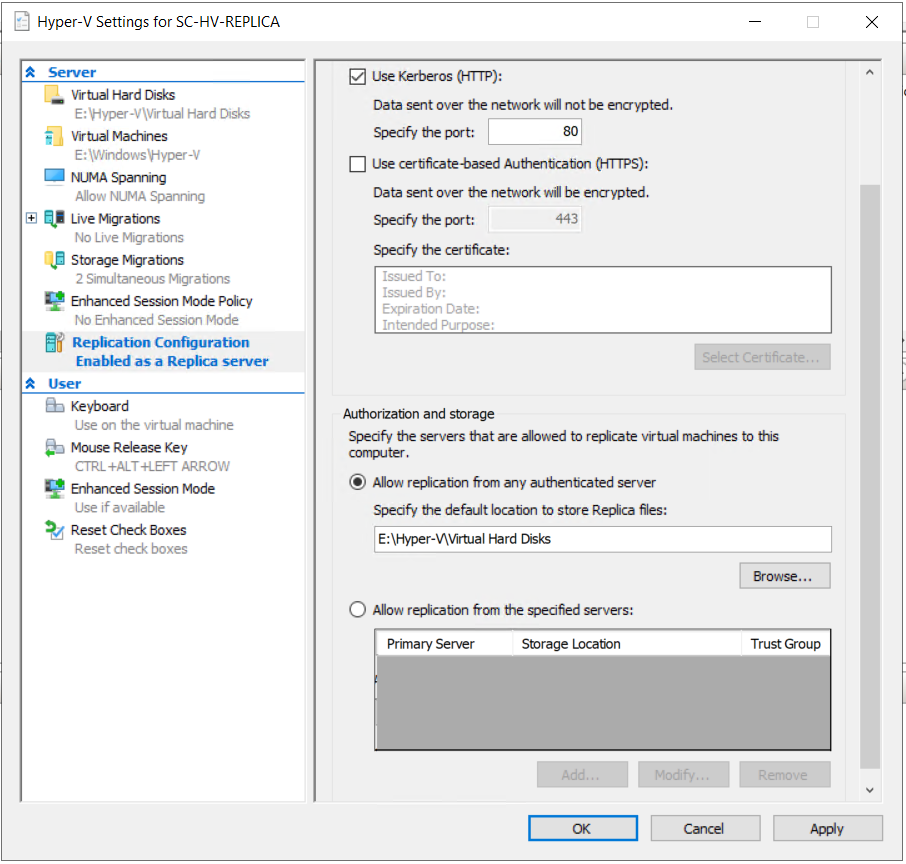Click the Storage Location column header
This screenshot has height=864, width=906.
(x=627, y=644)
